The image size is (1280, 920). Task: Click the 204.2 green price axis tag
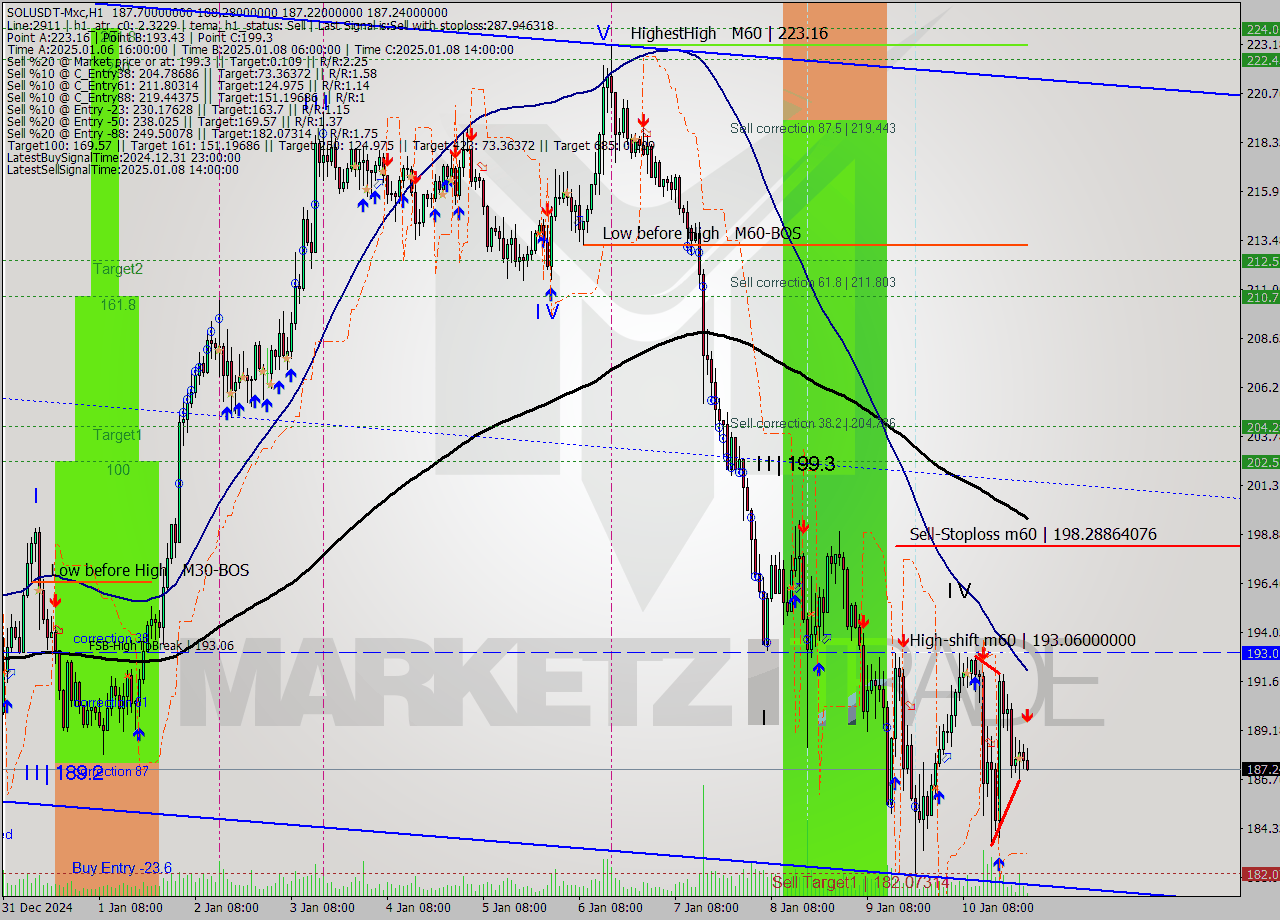click(x=1260, y=426)
